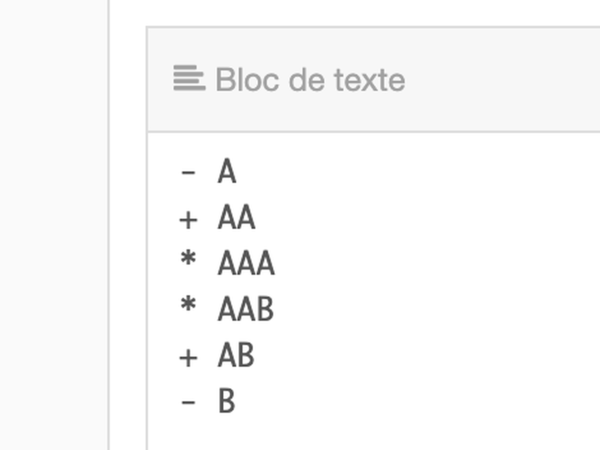Viewport: 600px width, 450px height.
Task: Click the minus marker before B
Action: coord(188,402)
